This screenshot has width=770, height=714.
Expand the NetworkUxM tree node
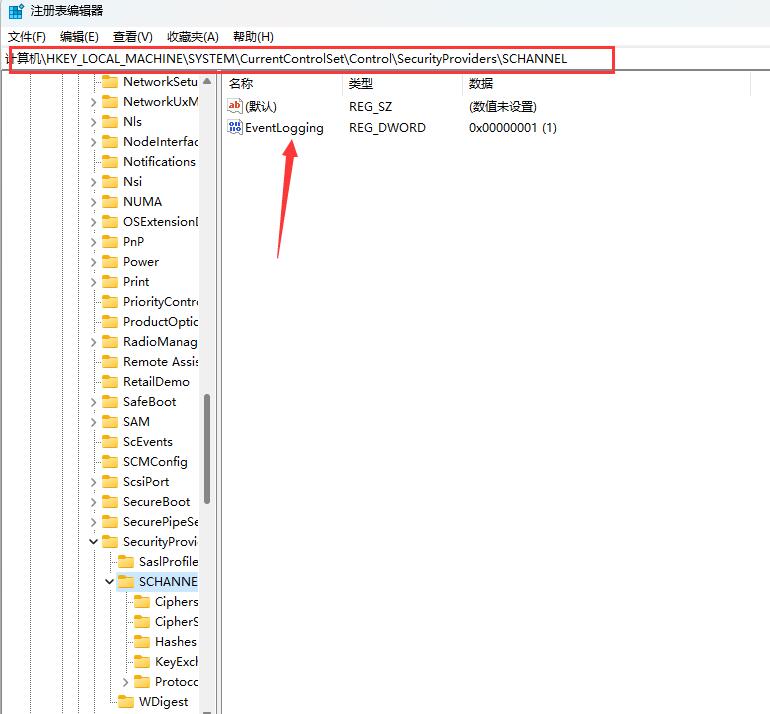pos(93,102)
